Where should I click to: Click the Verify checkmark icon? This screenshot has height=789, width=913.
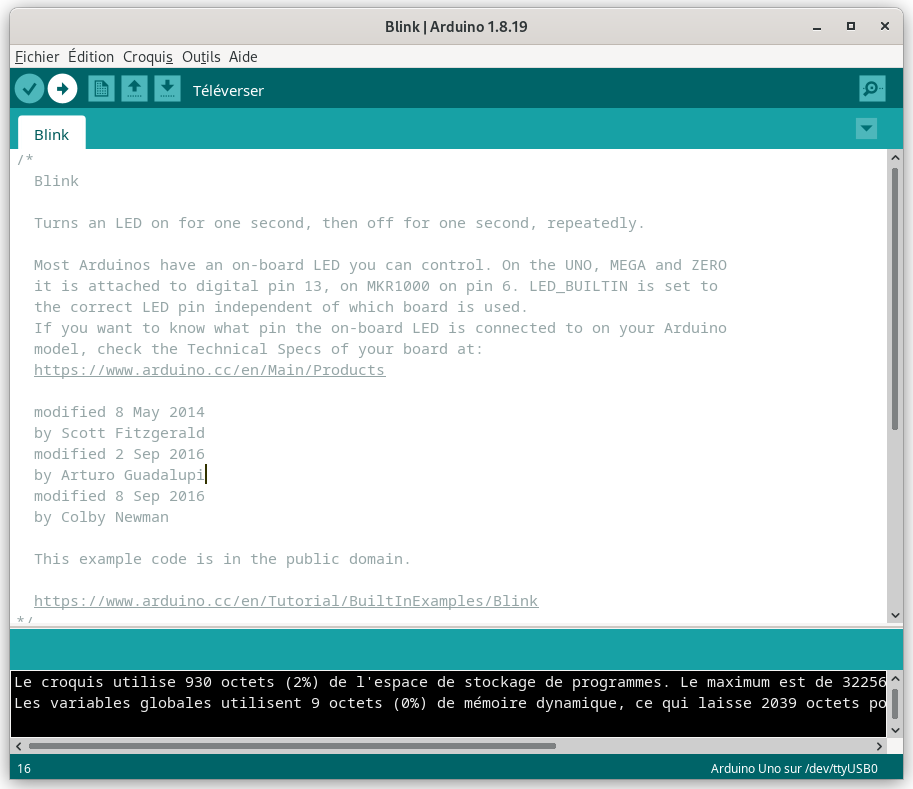(x=29, y=89)
